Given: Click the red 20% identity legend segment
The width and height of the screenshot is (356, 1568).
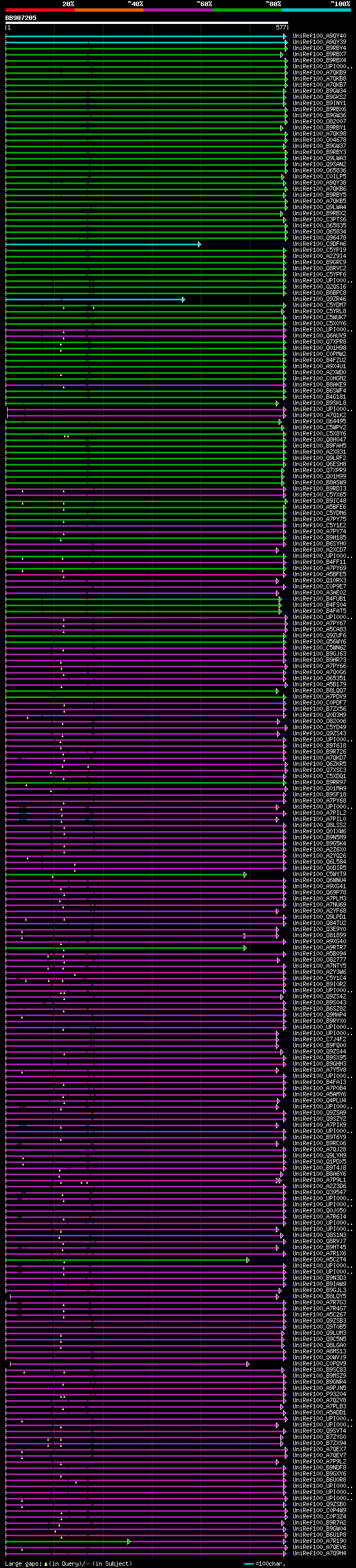Looking at the screenshot, I should coord(40,10).
